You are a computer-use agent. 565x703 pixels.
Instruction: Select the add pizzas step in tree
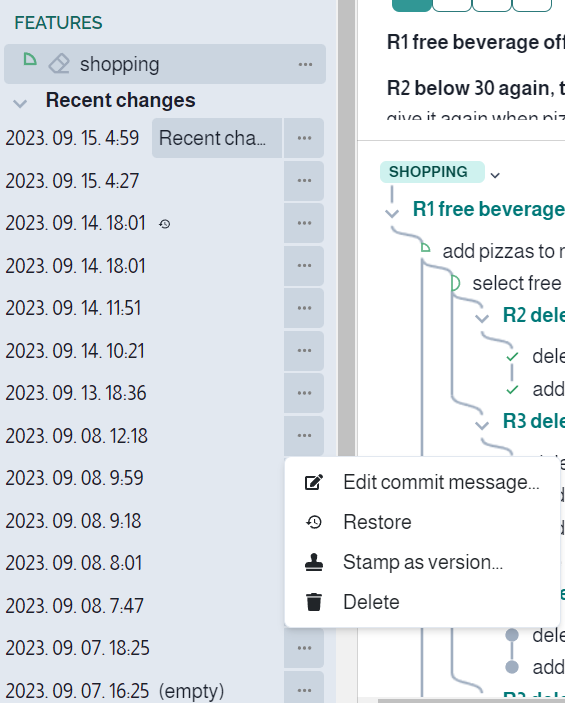tap(503, 251)
